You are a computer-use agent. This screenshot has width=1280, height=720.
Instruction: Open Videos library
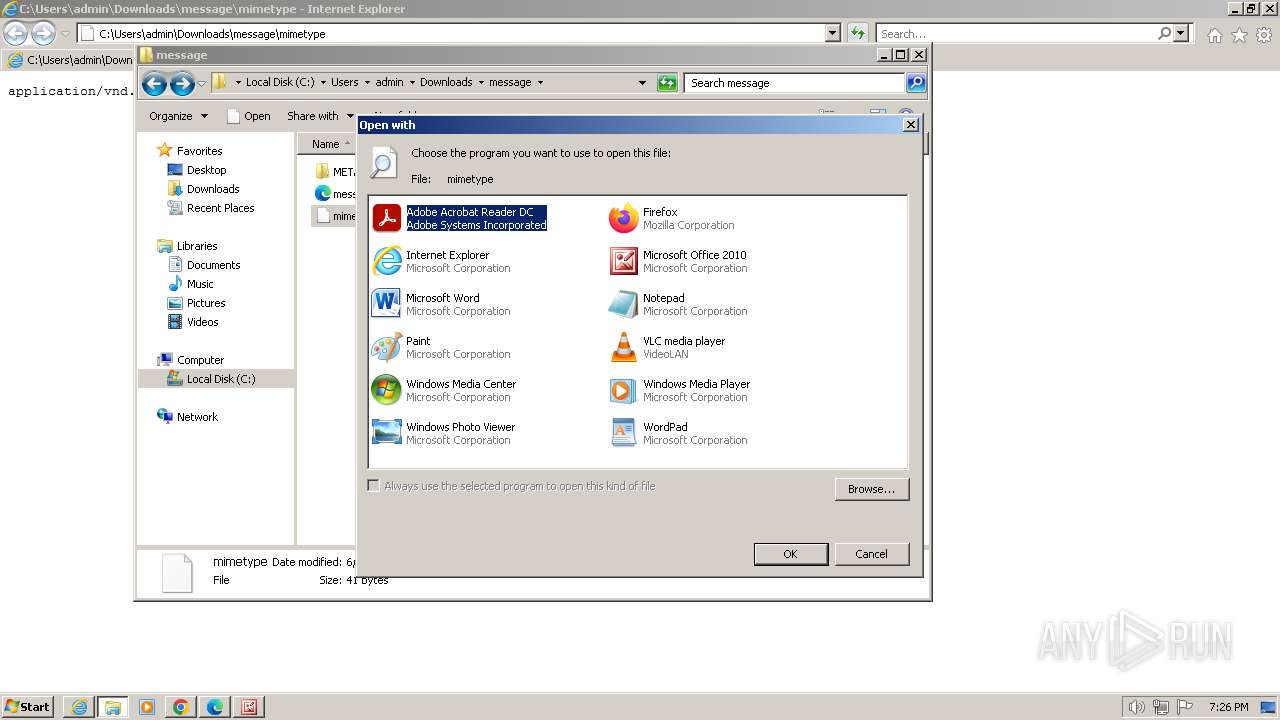click(202, 322)
